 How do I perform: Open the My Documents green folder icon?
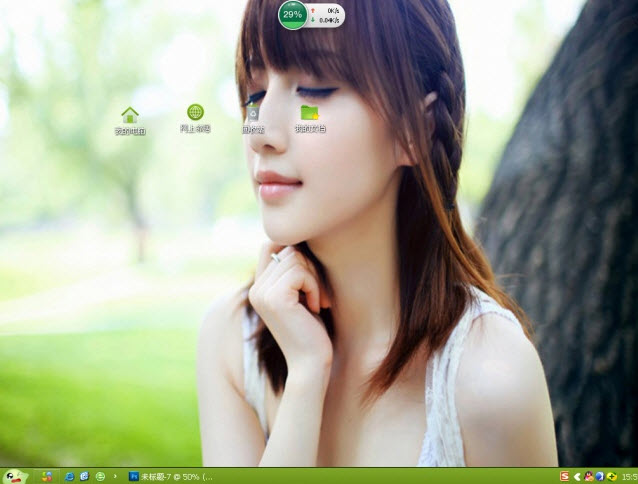[x=310, y=119]
